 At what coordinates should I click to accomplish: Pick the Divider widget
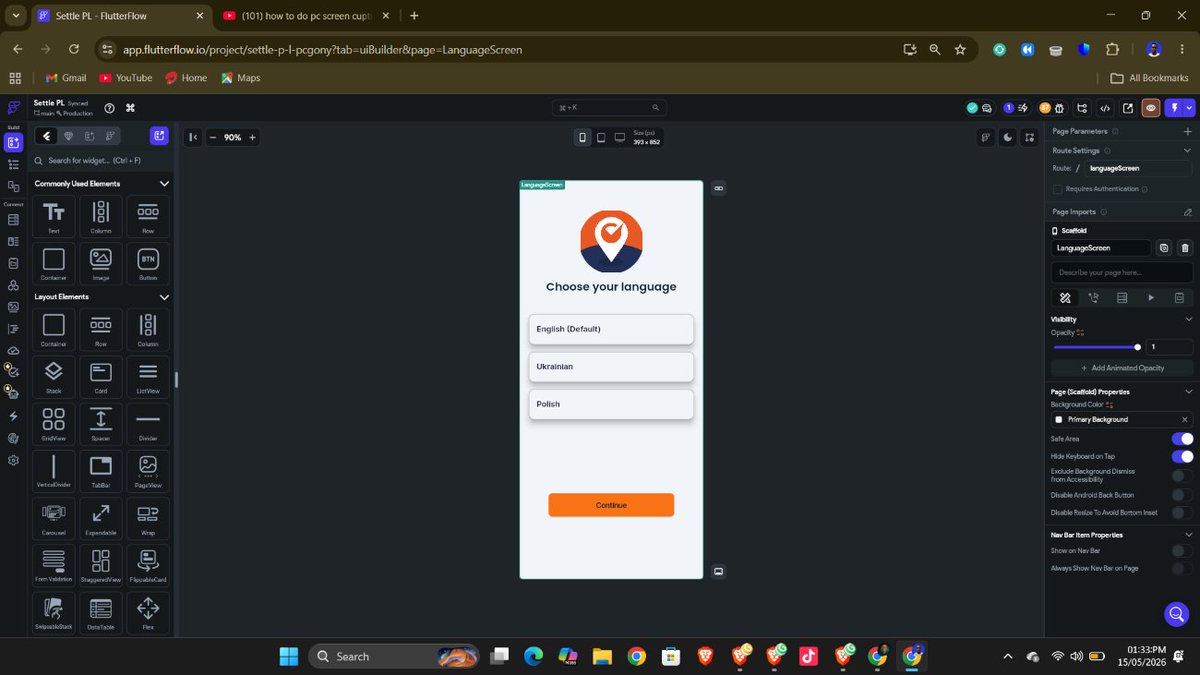148,424
